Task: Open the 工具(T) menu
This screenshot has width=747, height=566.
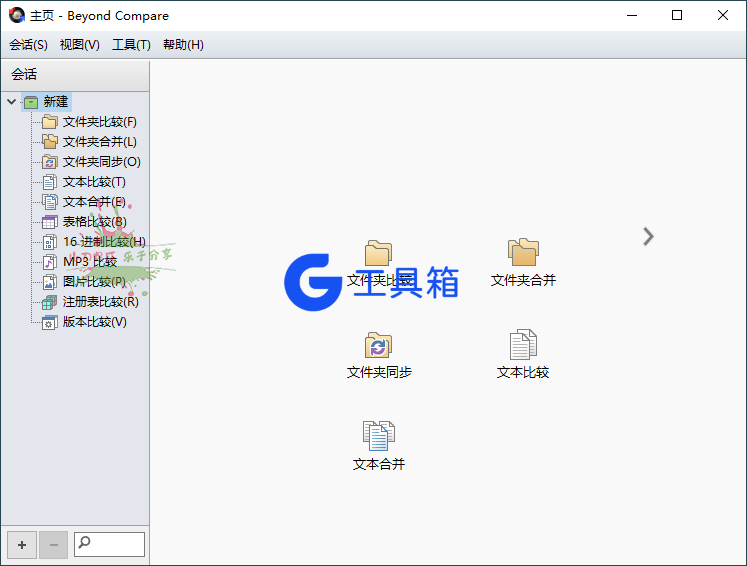Action: (x=131, y=45)
